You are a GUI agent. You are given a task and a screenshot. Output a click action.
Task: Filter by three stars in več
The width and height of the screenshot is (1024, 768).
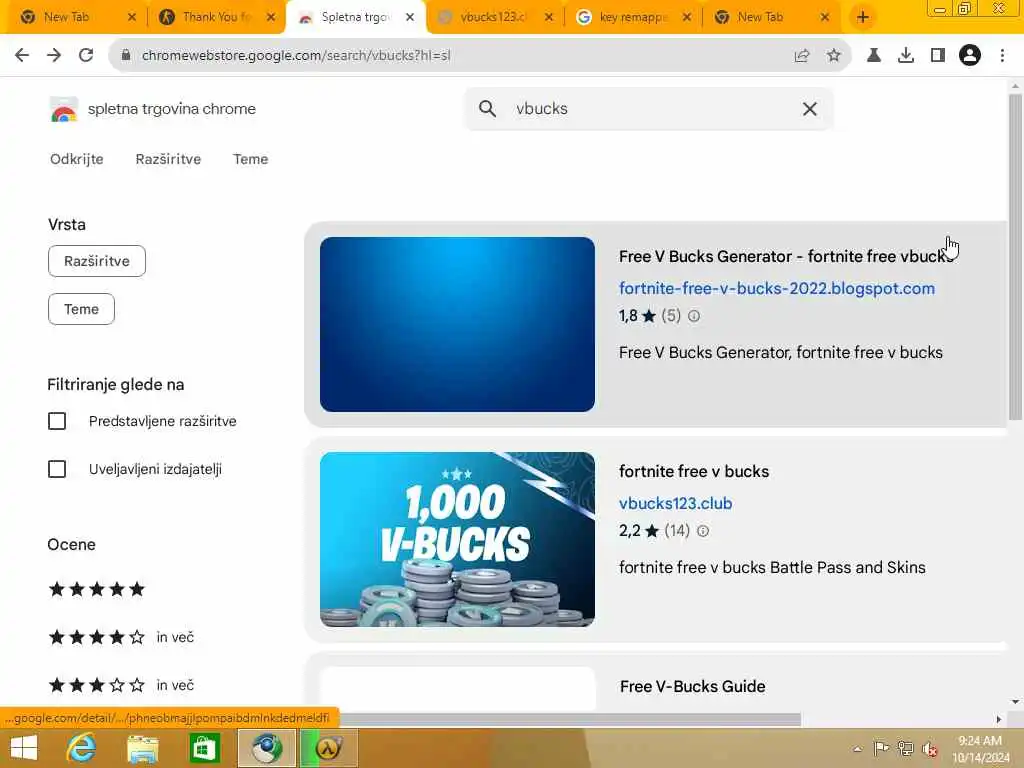[121, 685]
